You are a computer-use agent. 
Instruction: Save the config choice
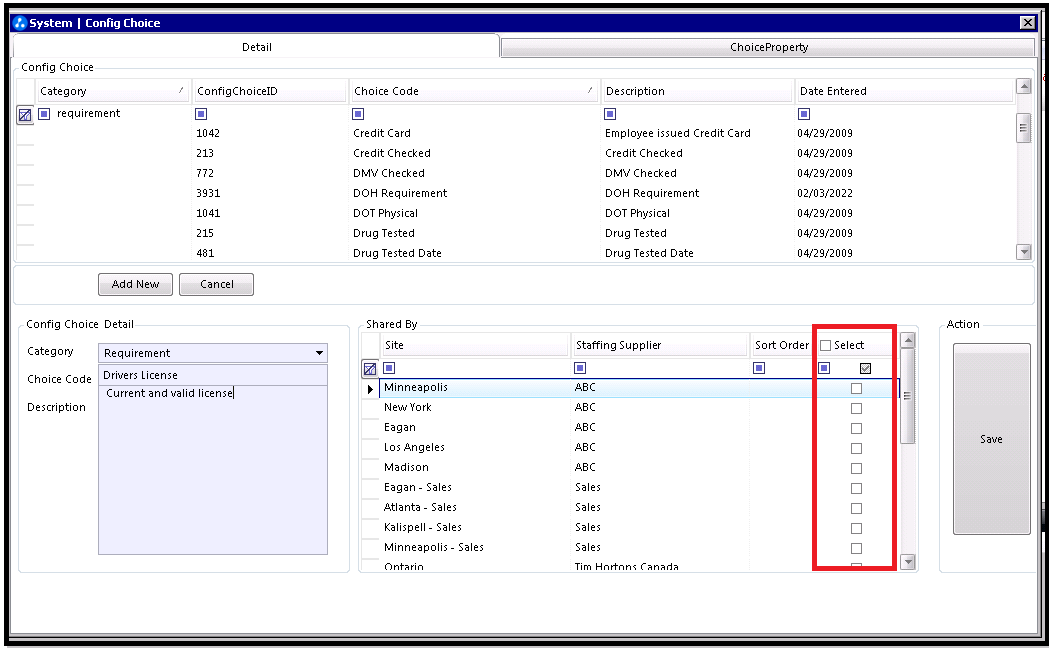(x=991, y=439)
